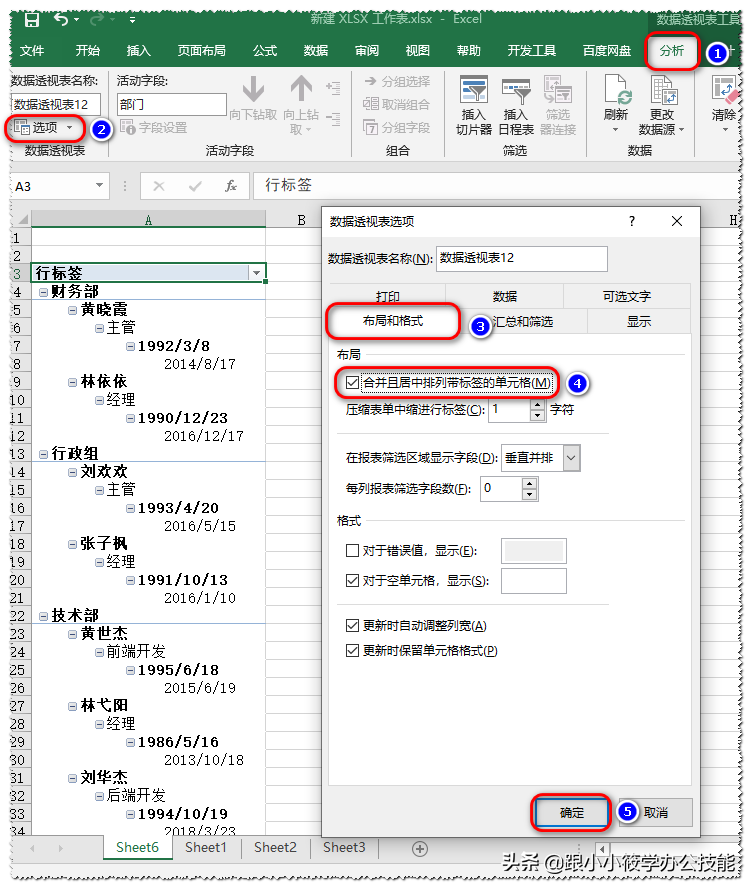This screenshot has width=752, height=889.
Task: Open the 垂直并排 dropdown
Action: [x=572, y=458]
